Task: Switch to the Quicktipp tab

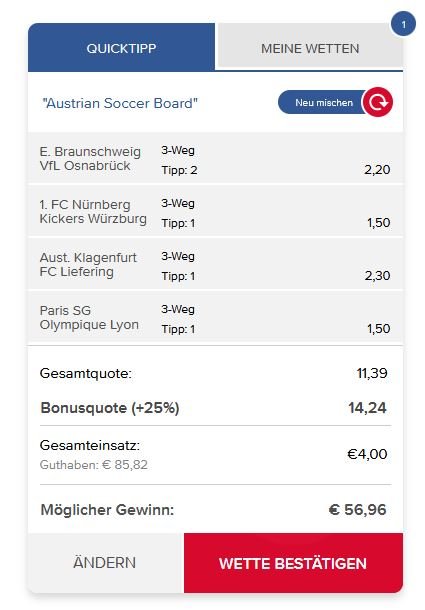Action: pyautogui.click(x=121, y=47)
